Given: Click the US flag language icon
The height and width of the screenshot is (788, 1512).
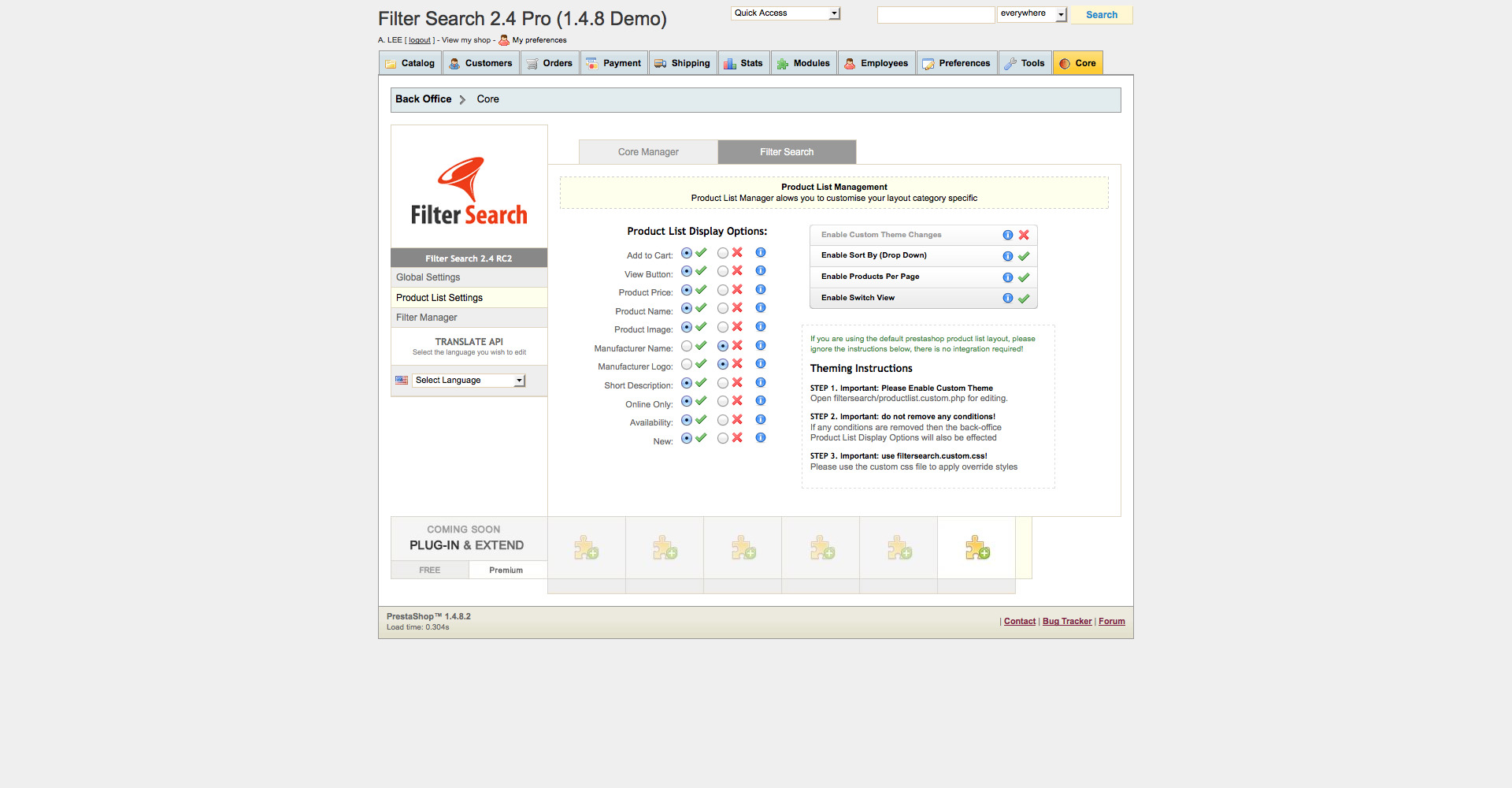Looking at the screenshot, I should pos(402,381).
